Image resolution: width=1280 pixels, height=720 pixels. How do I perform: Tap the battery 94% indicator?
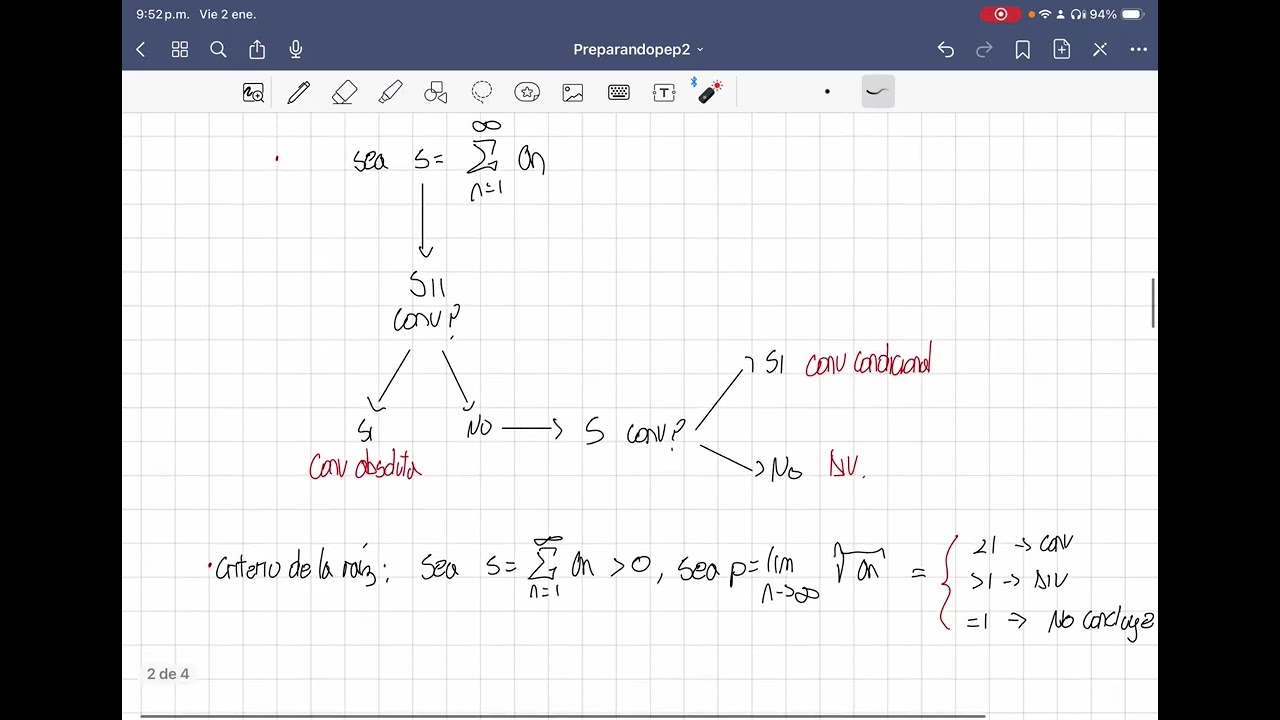coord(1116,14)
